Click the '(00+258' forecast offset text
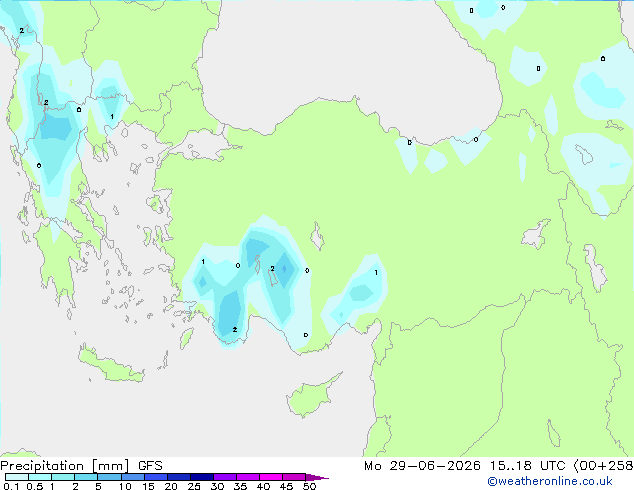Screen dimensions: 634x490 603,466
